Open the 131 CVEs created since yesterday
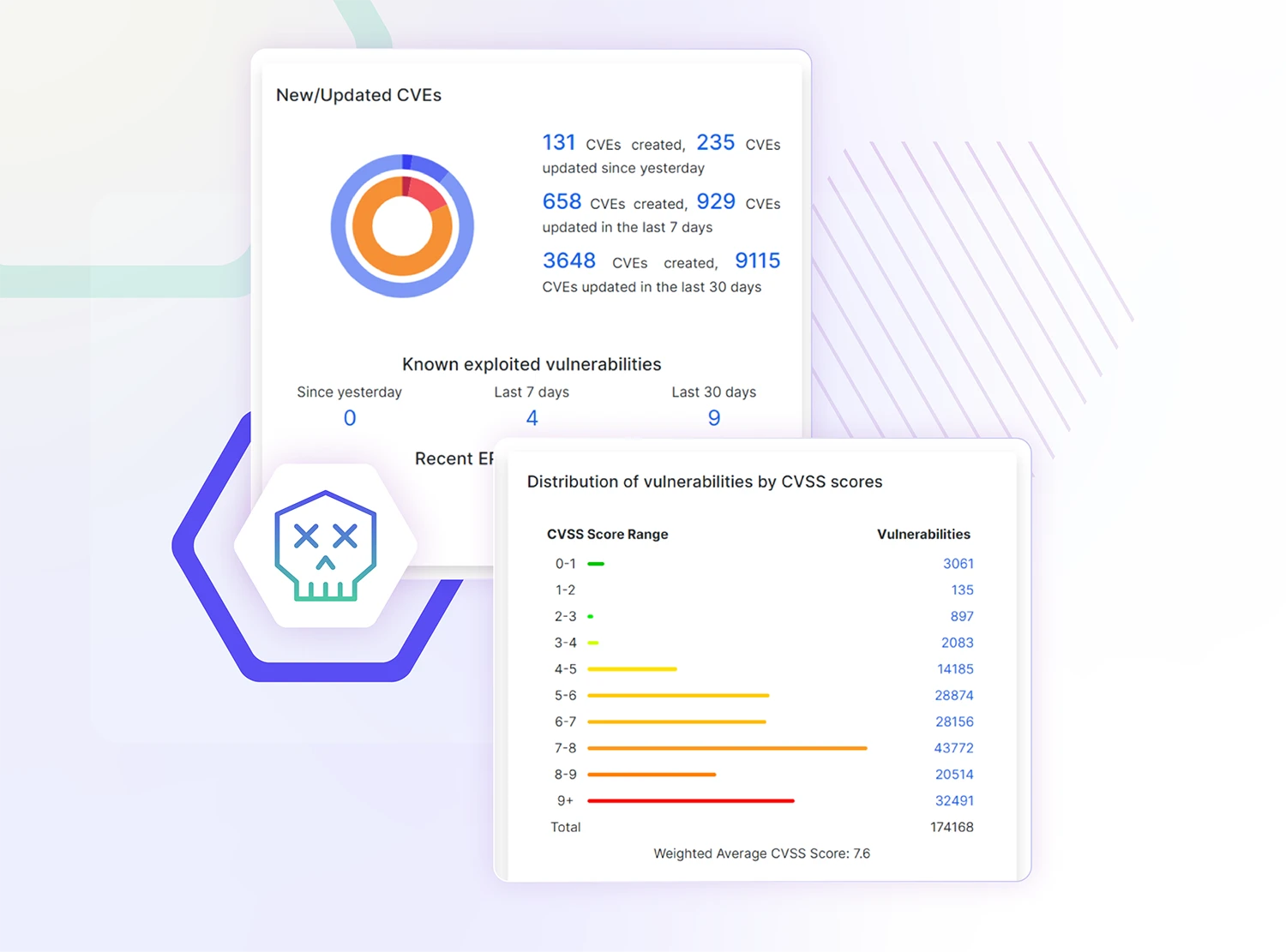This screenshot has width=1286, height=952. click(559, 142)
